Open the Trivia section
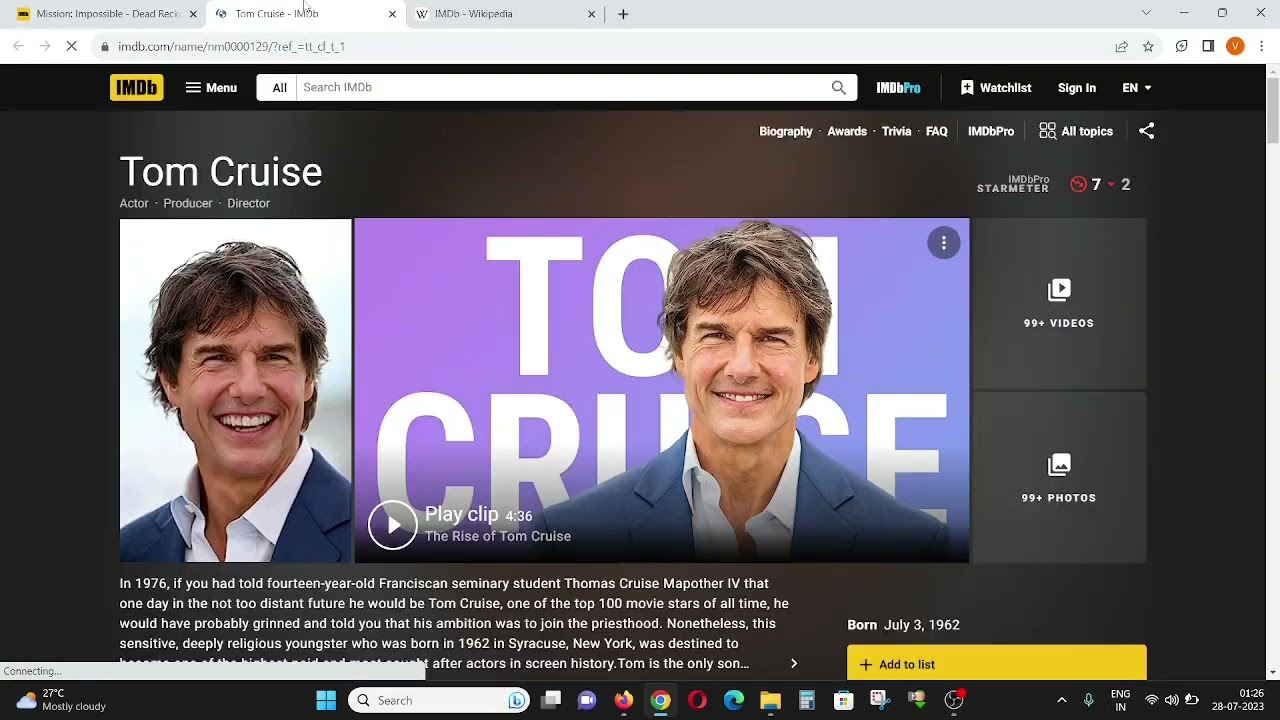Screen dimensions: 1280x720 pos(896,131)
